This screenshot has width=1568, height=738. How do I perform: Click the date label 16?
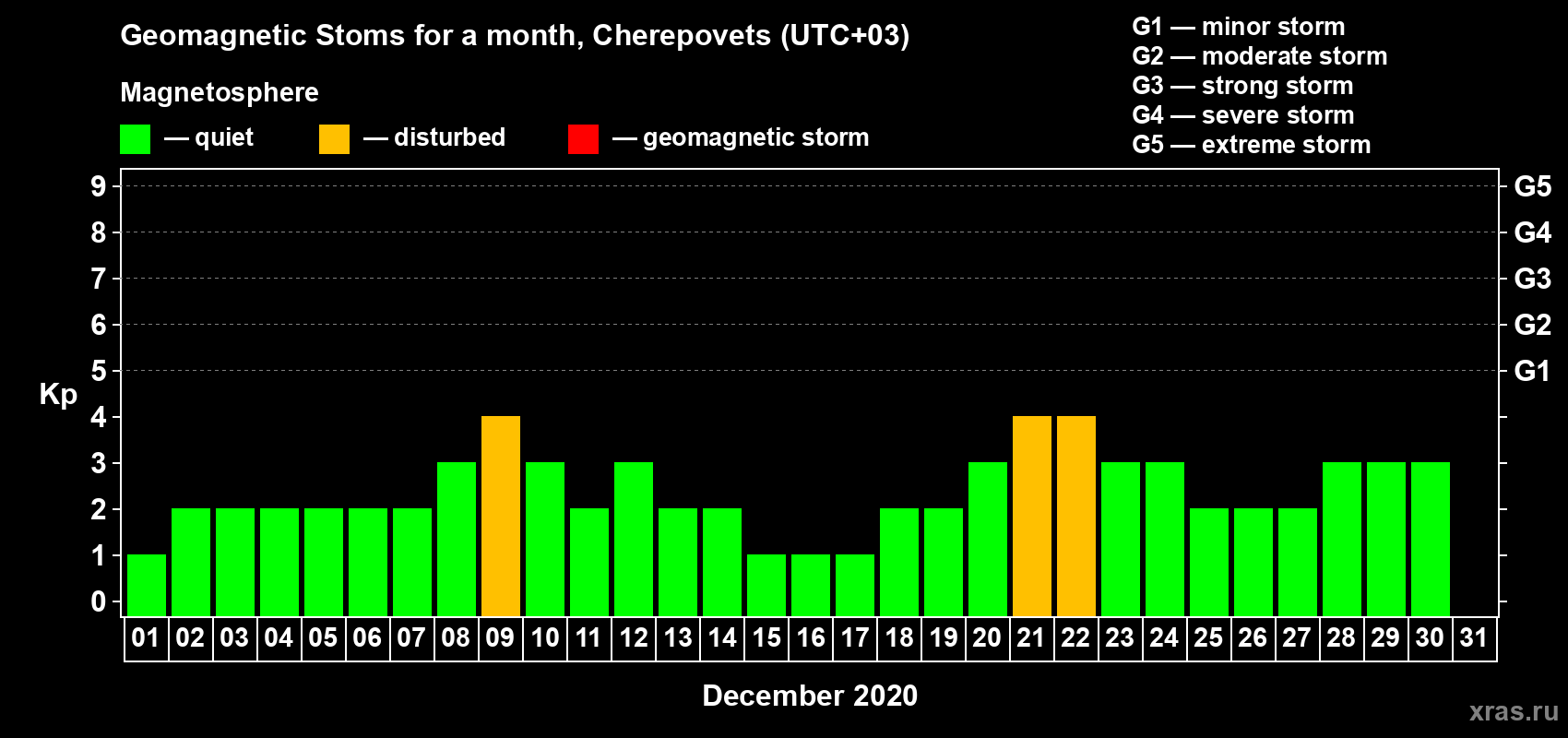(x=811, y=638)
